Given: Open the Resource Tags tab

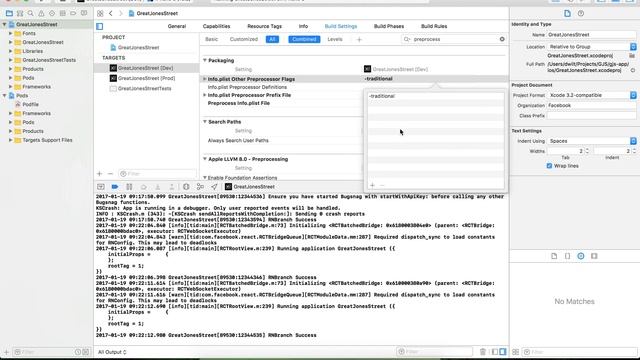Looking at the screenshot, I should pos(264,26).
